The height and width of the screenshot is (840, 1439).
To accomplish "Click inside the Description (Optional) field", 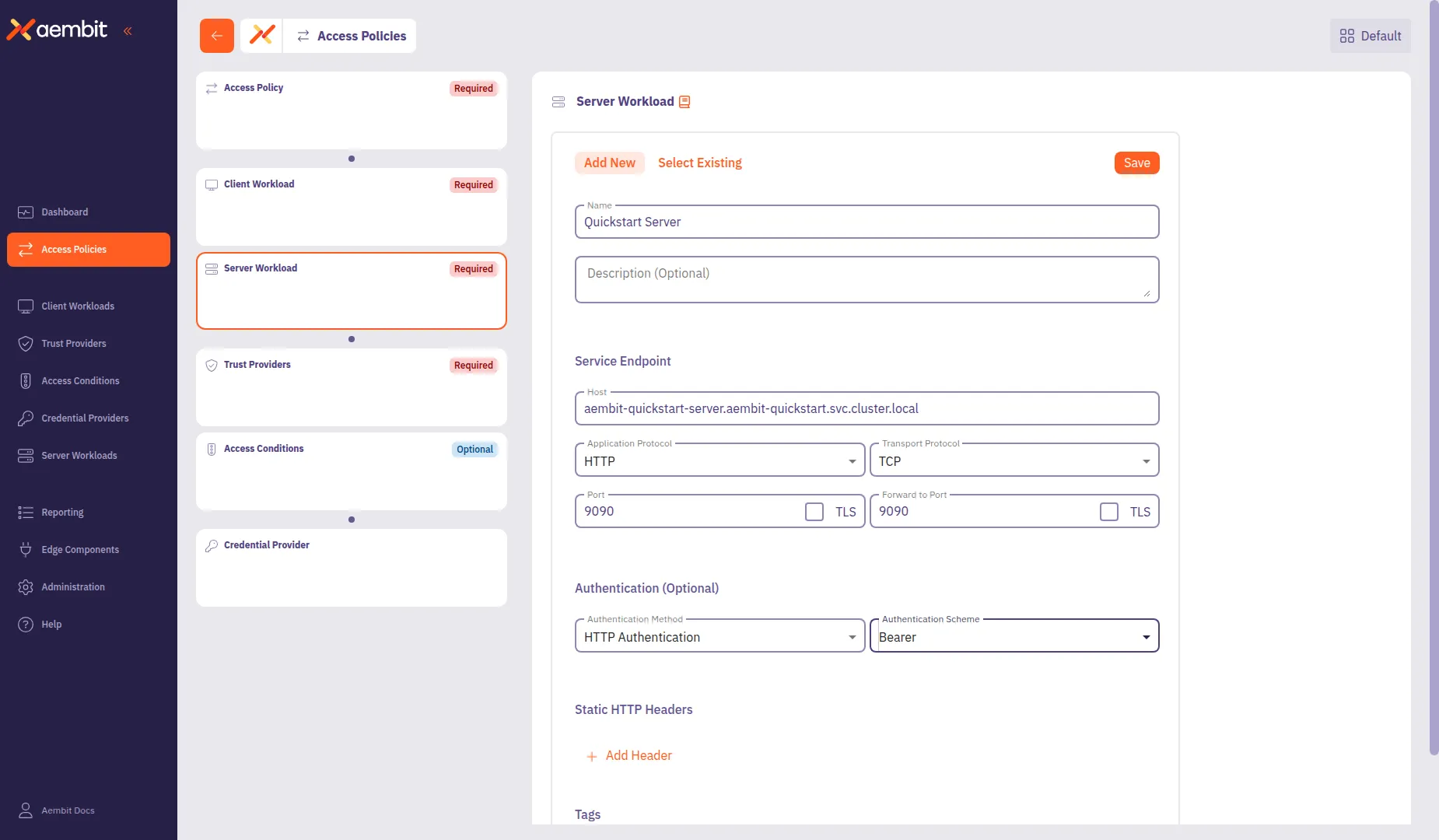I will coord(866,278).
